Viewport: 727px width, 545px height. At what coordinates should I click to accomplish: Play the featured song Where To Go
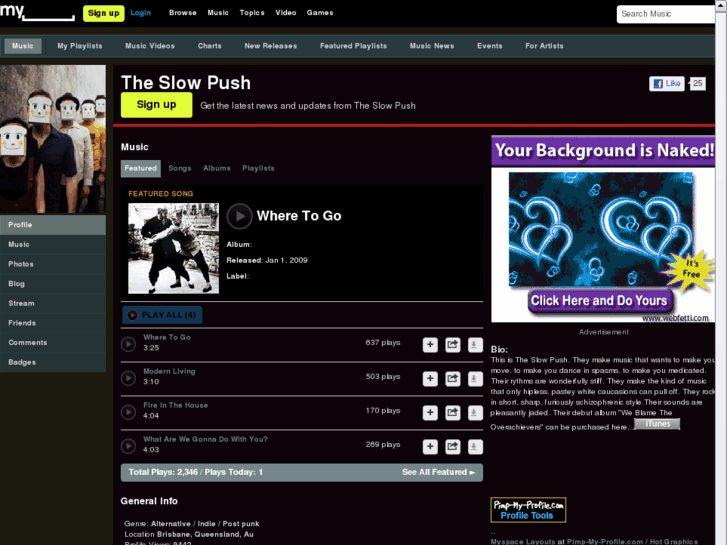(239, 216)
